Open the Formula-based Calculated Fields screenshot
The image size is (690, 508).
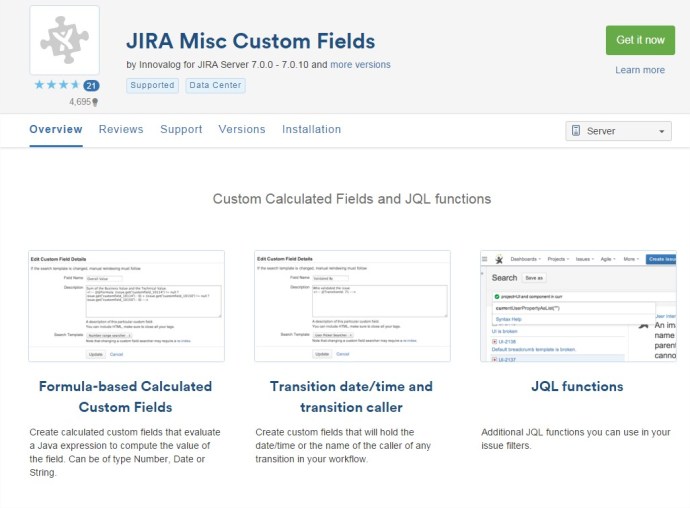(x=126, y=305)
